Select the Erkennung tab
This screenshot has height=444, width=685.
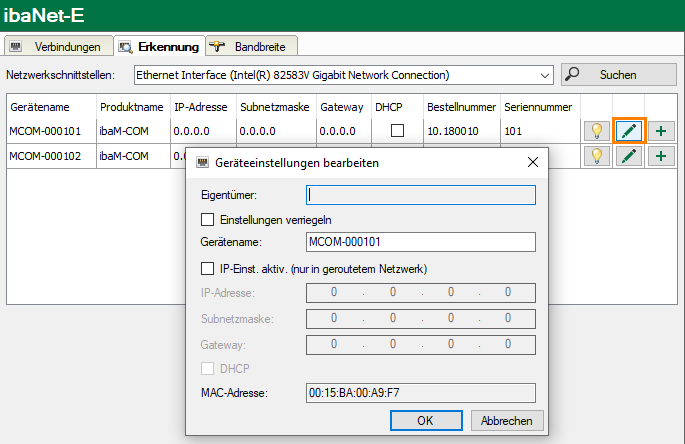pyautogui.click(x=159, y=47)
